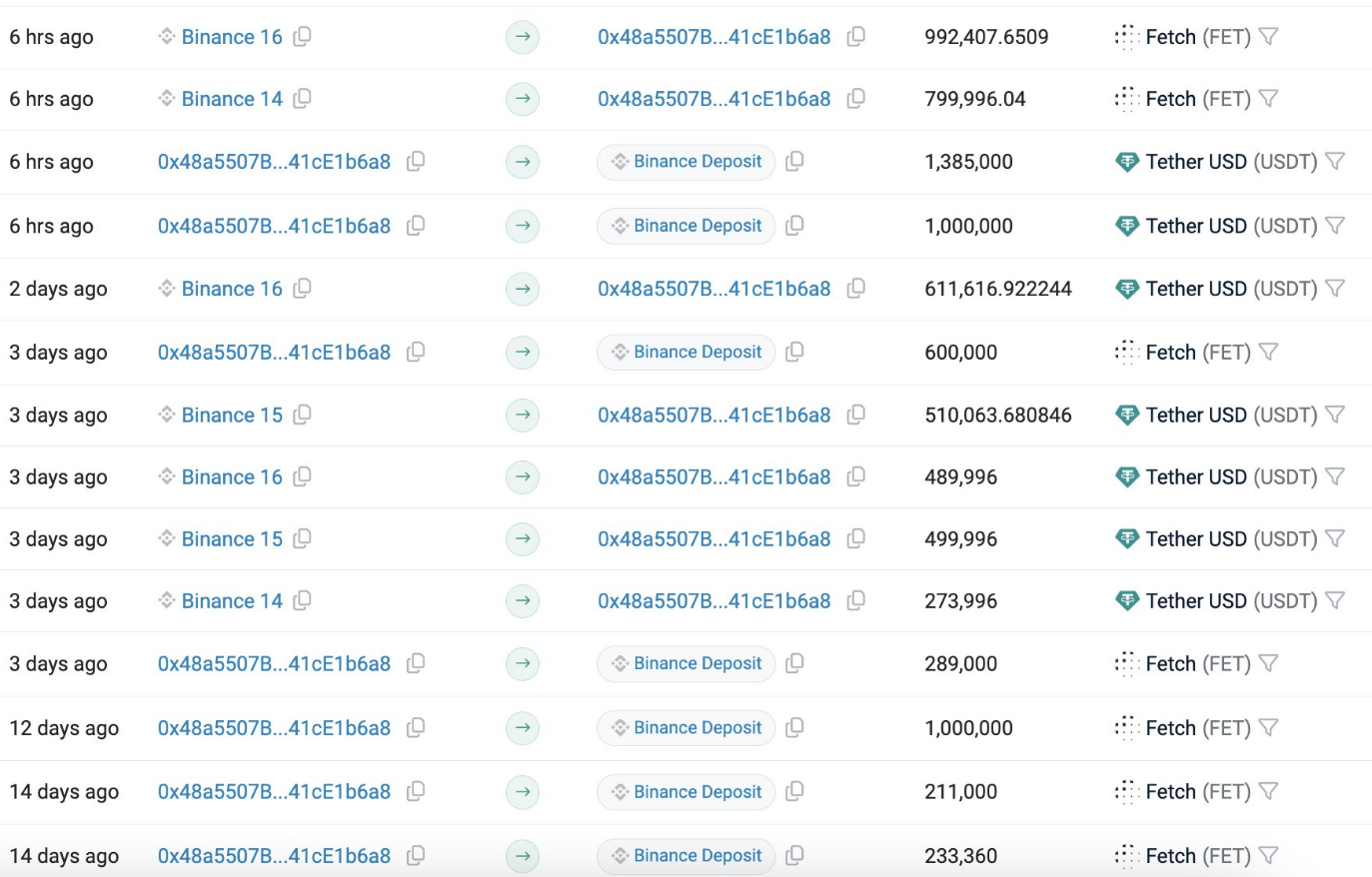This screenshot has width=1372, height=877.
Task: Open the Binance 15 link in the 510,063.680846 row
Action: (232, 415)
